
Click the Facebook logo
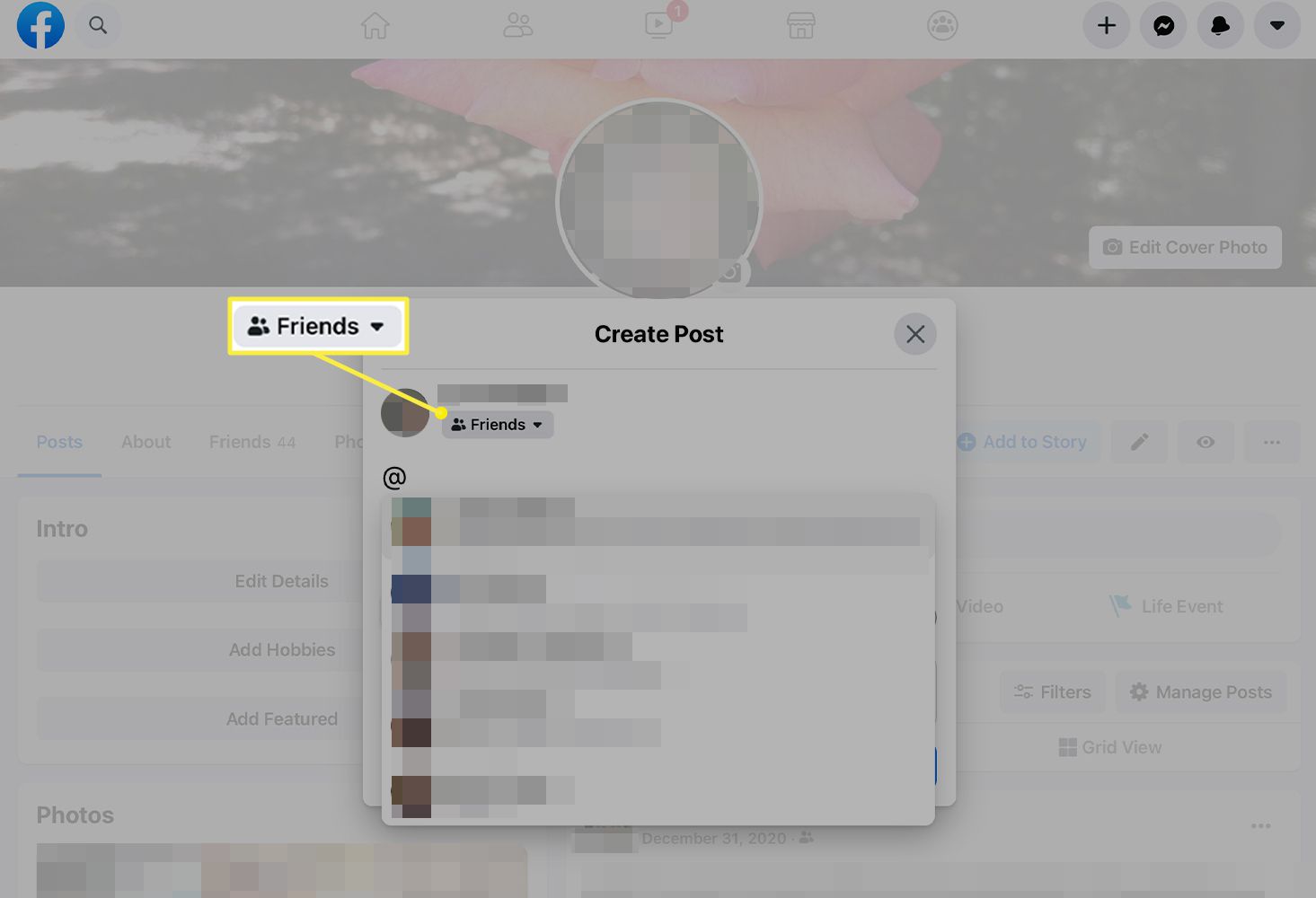40,25
